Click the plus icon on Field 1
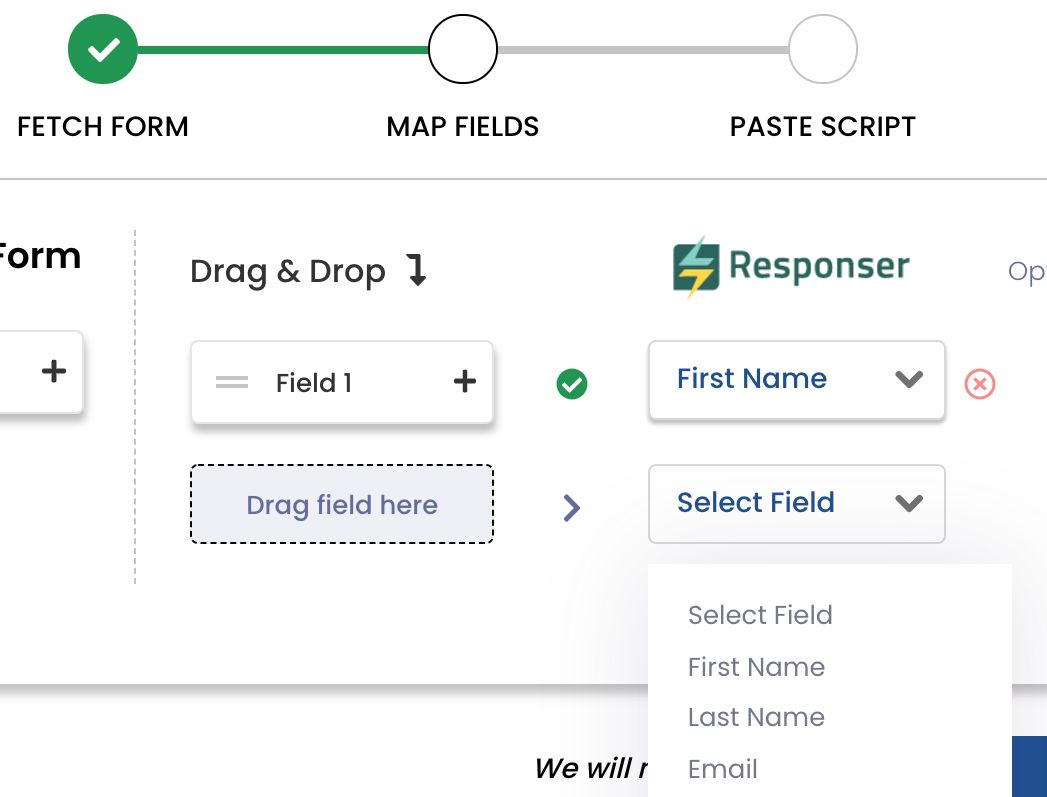The image size is (1047, 797). 464,382
